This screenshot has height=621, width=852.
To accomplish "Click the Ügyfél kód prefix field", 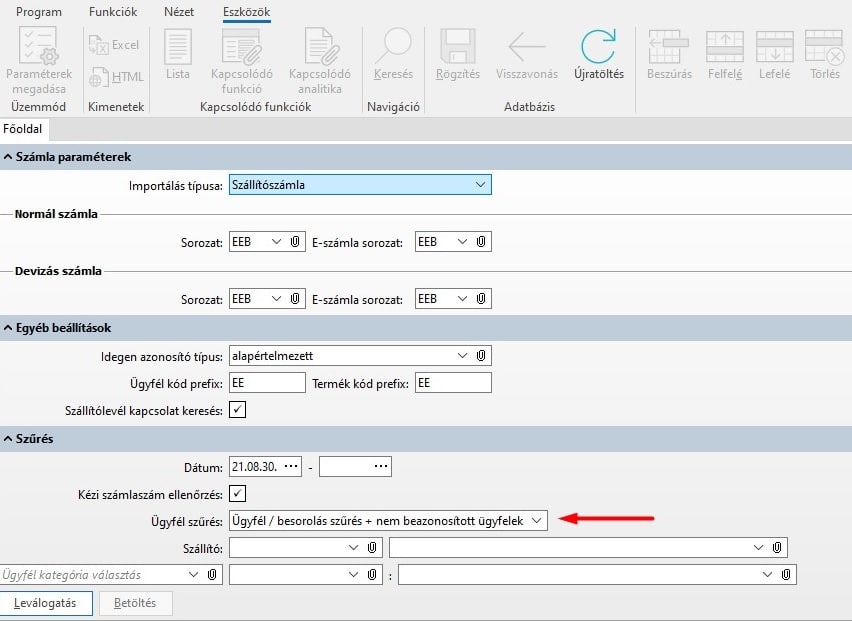I will tap(267, 382).
